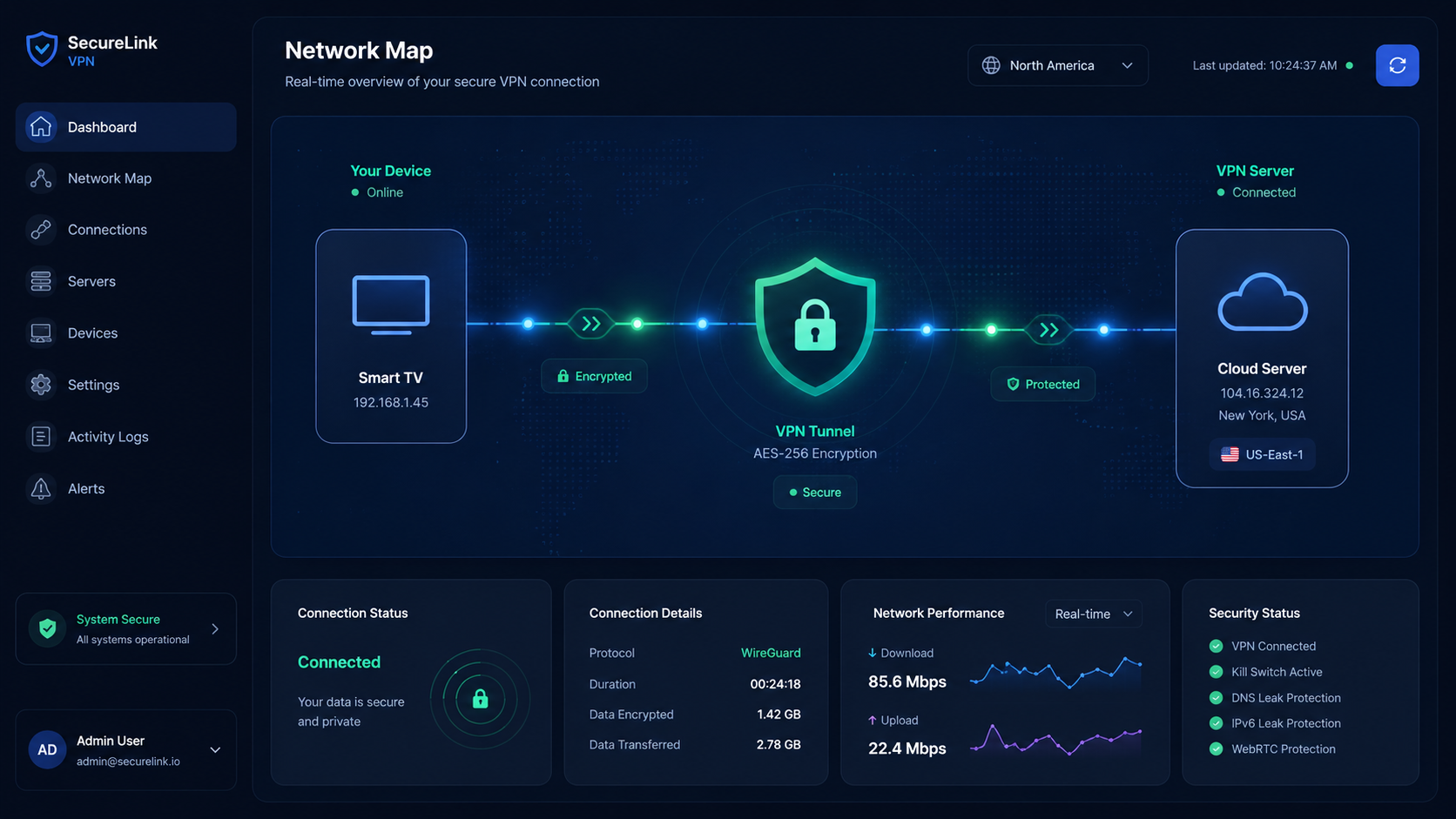Click the US-East-1 server tag

[1262, 454]
